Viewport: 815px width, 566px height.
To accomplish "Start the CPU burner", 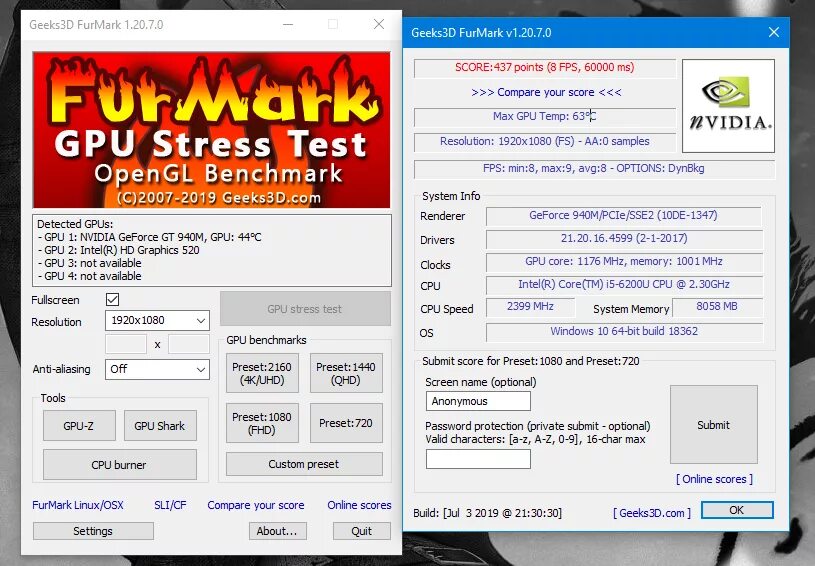I will point(120,465).
